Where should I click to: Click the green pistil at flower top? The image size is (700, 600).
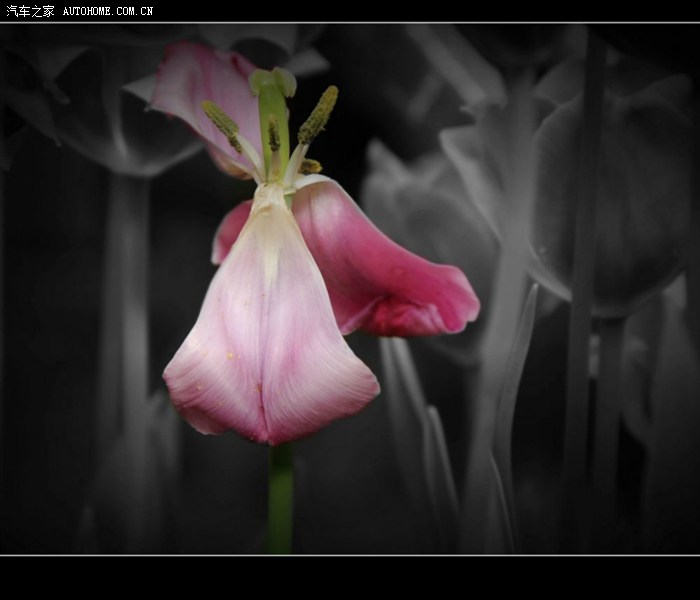pyautogui.click(x=272, y=110)
